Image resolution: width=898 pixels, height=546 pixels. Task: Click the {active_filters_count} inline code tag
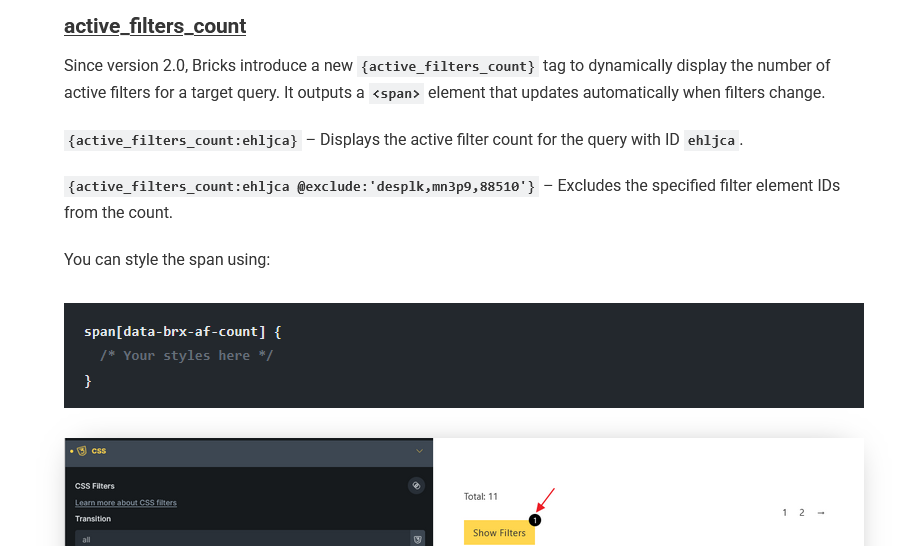click(x=448, y=67)
